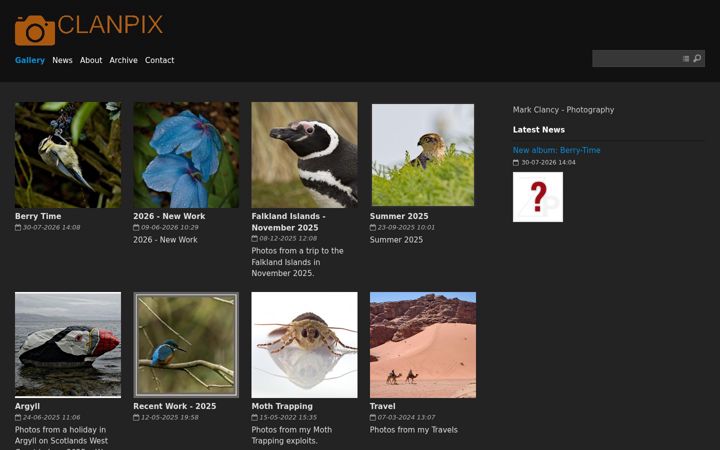Open the Argyll album title
720x450 pixels.
[x=28, y=406]
